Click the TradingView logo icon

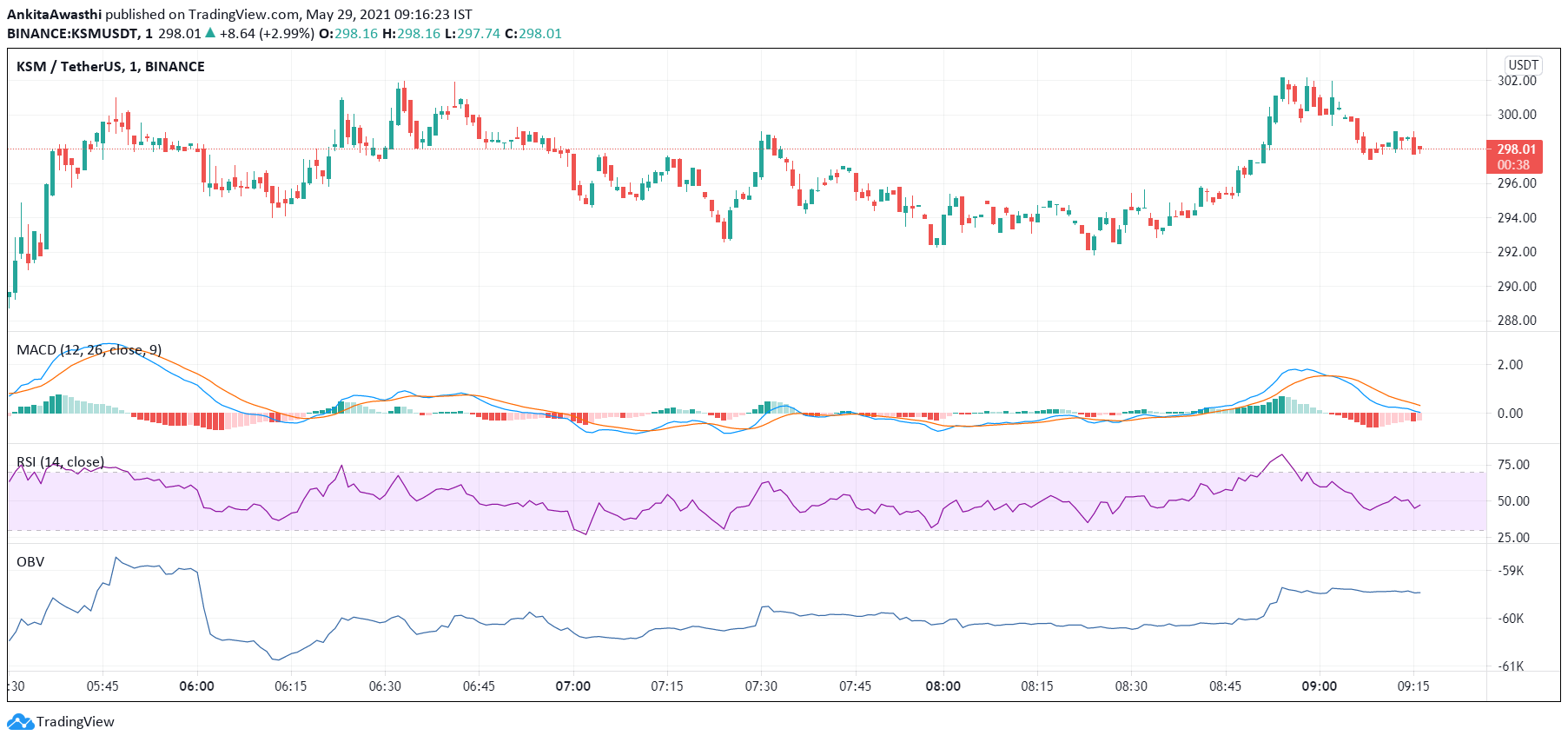point(20,721)
